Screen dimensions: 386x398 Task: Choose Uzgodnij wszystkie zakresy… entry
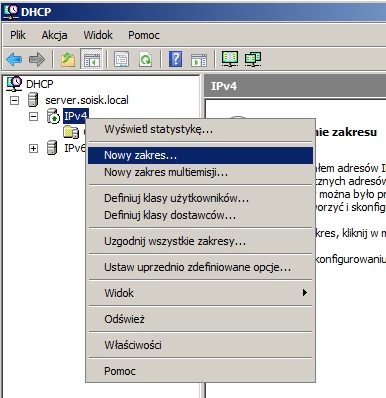[200, 241]
